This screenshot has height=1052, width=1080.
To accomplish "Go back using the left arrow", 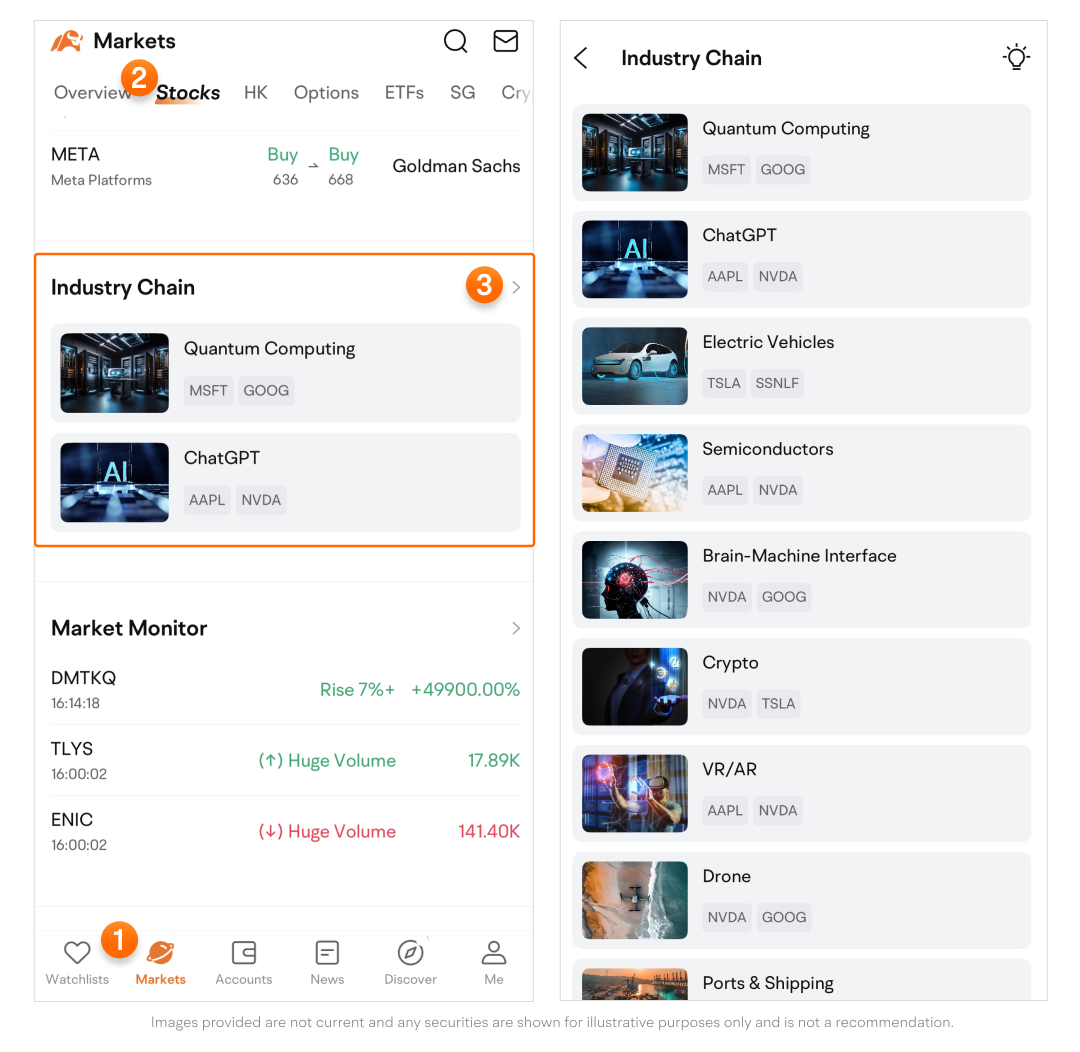I will (581, 58).
